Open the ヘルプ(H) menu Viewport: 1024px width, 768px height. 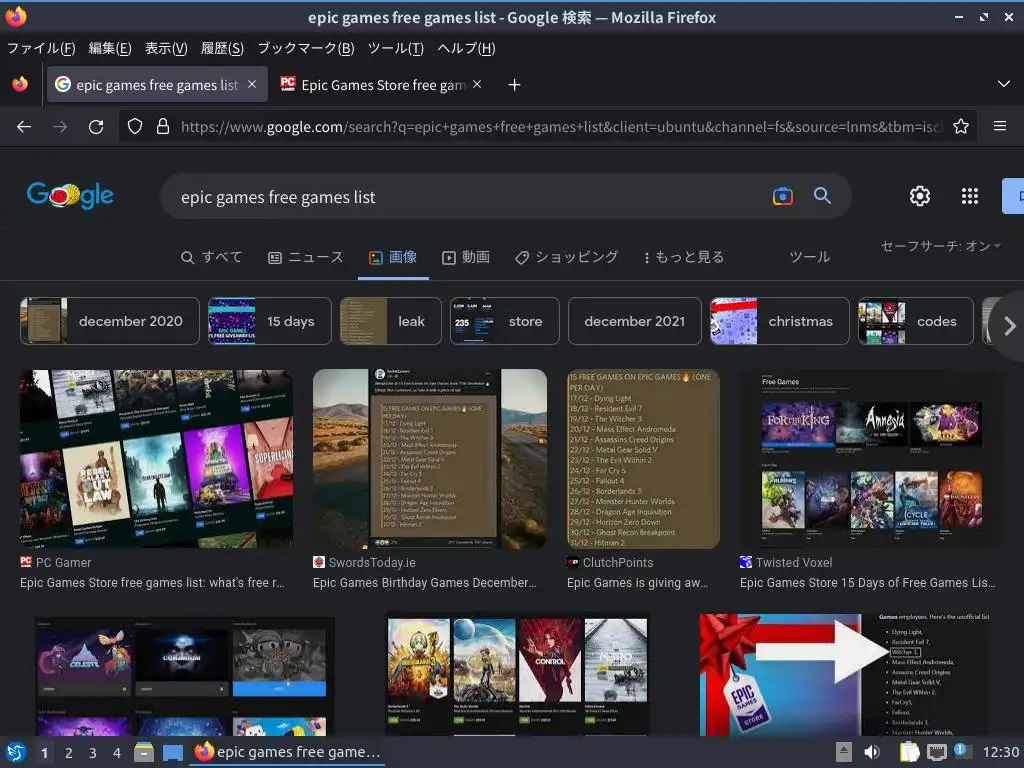(x=466, y=48)
